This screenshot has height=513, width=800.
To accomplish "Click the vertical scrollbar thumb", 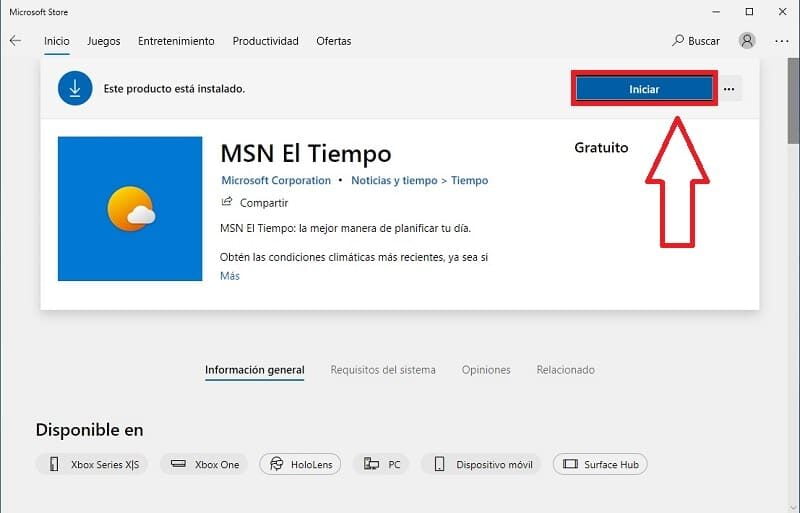I will pyautogui.click(x=794, y=100).
